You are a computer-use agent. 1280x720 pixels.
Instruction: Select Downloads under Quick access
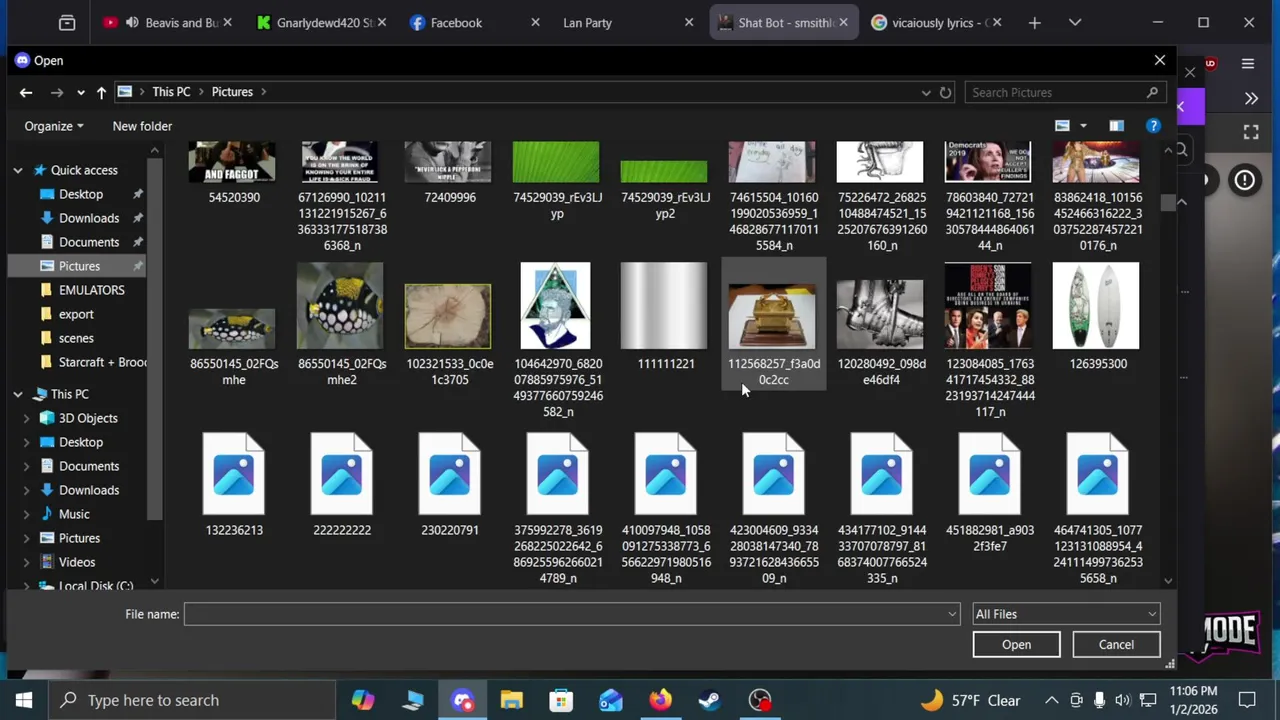tap(88, 218)
